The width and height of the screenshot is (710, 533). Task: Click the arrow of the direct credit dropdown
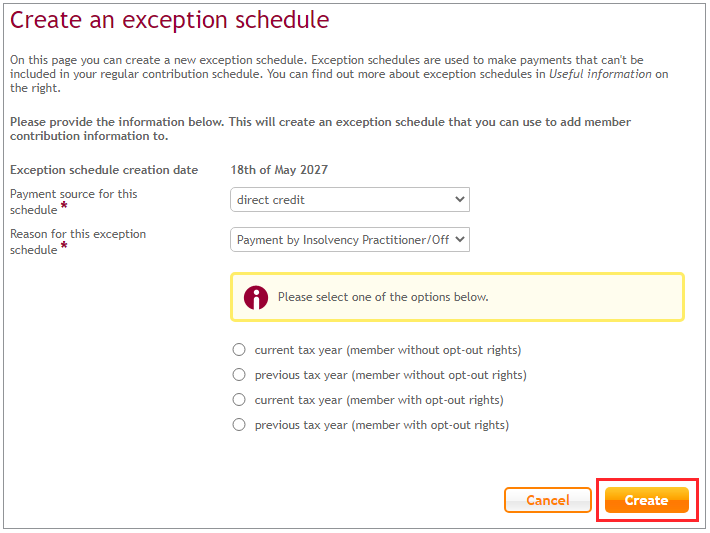460,199
